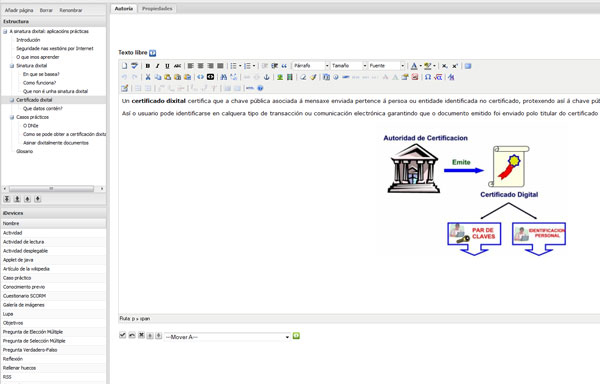This screenshot has height=384, width=600.
Task: Open the Párrafo format dropdown
Action: click(x=311, y=66)
